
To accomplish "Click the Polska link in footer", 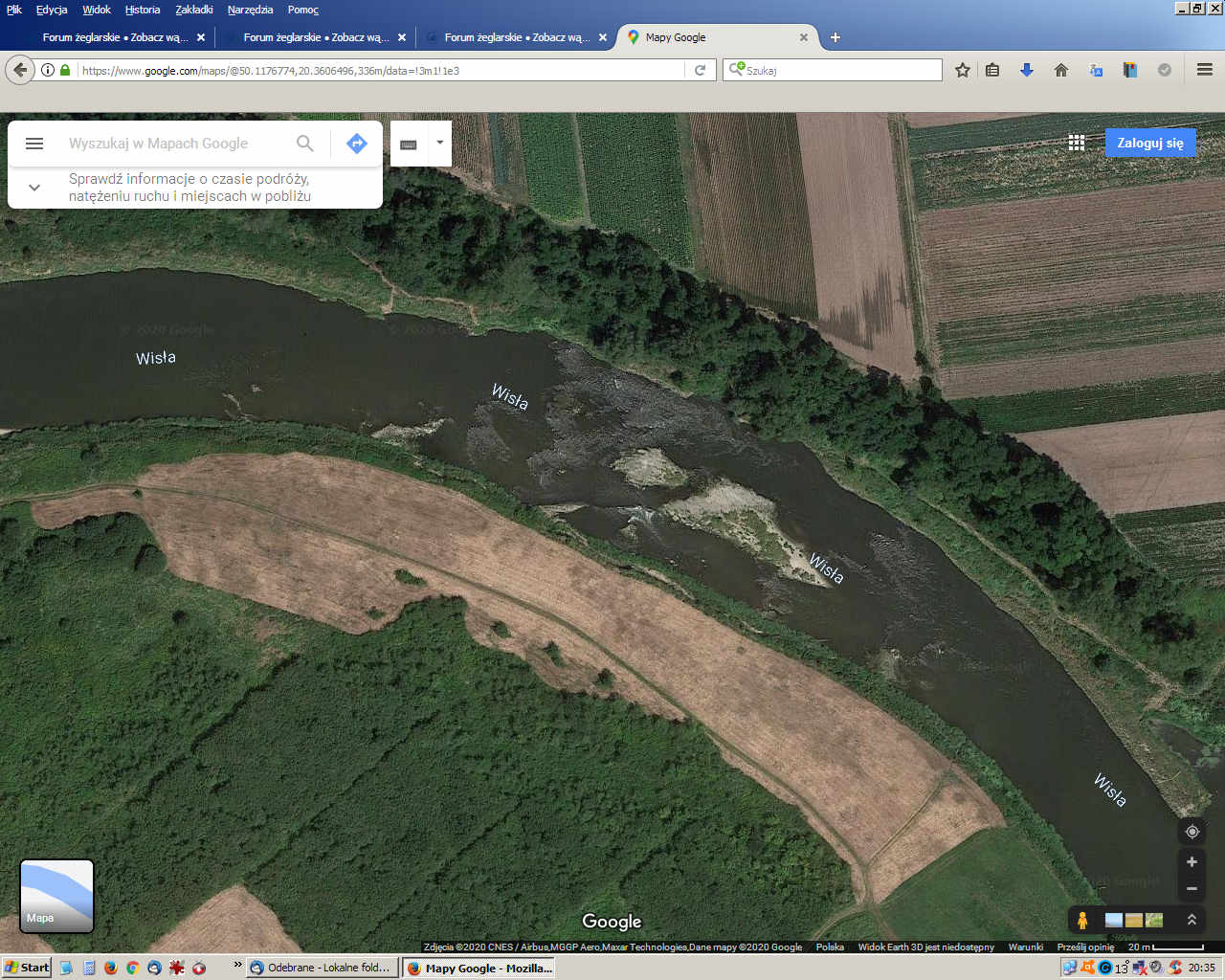I will click(x=830, y=947).
